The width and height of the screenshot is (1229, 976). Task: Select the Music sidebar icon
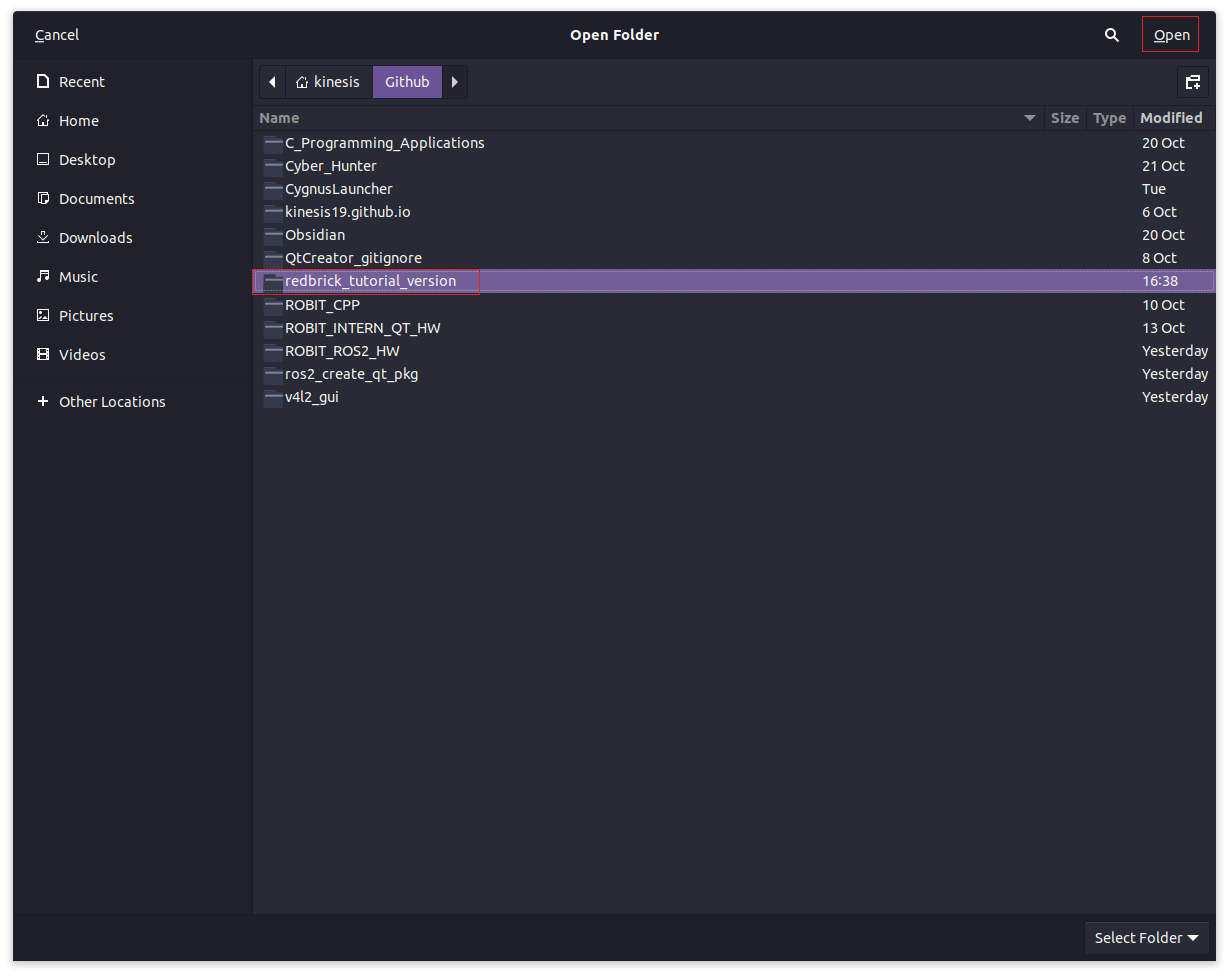[x=43, y=277]
